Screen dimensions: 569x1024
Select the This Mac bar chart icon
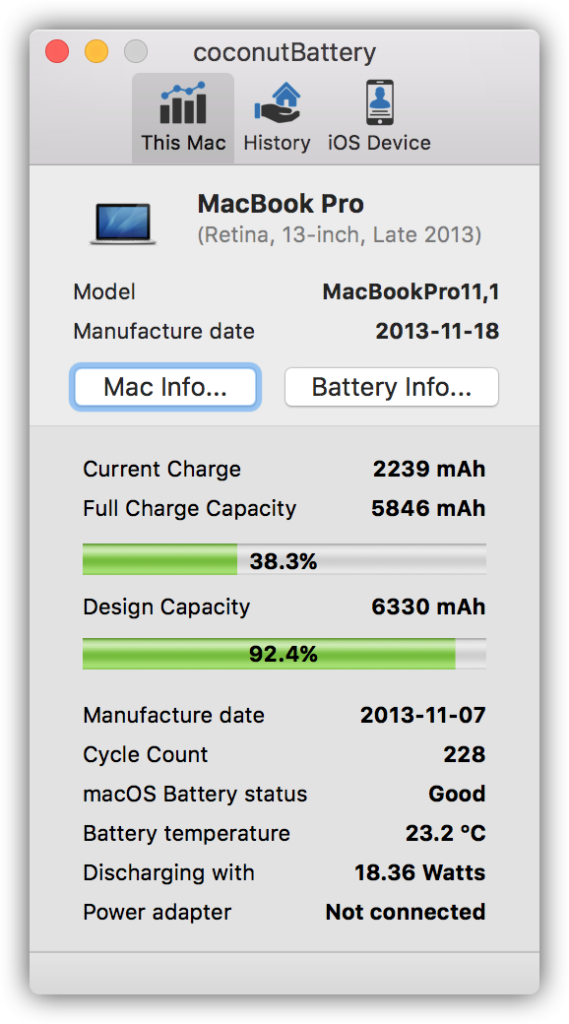(183, 103)
